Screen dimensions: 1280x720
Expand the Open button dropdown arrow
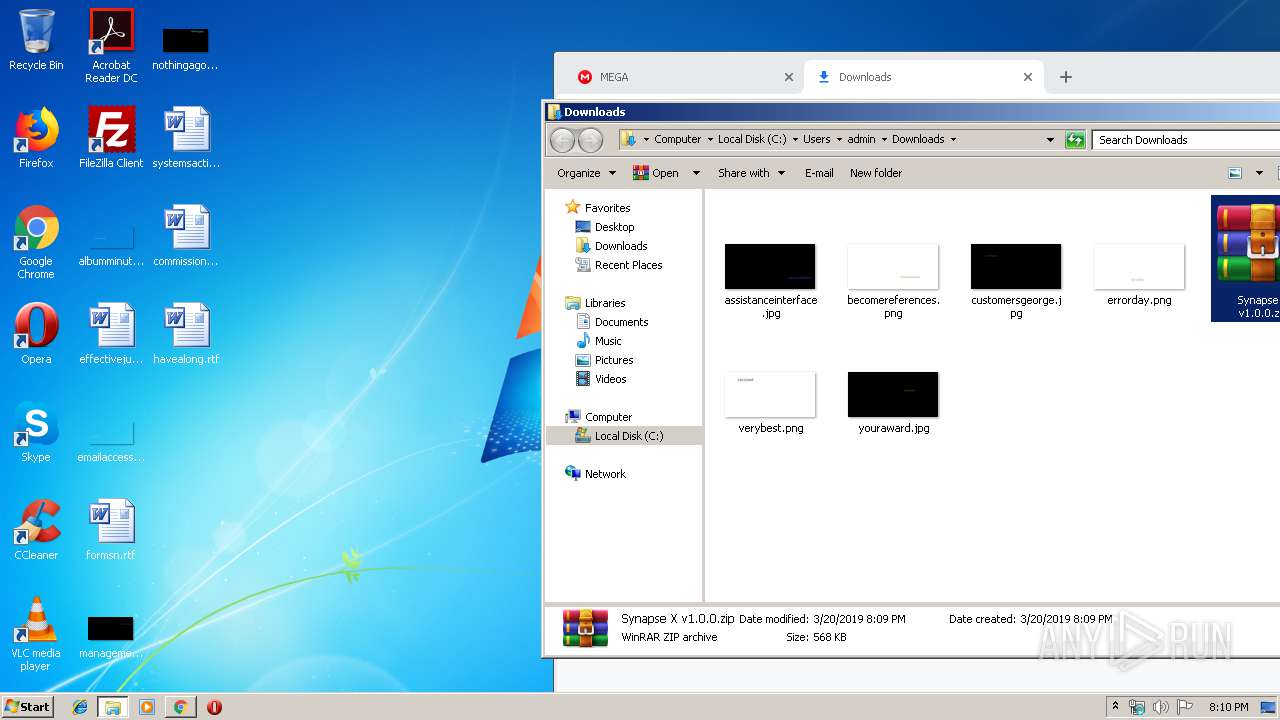coord(696,173)
